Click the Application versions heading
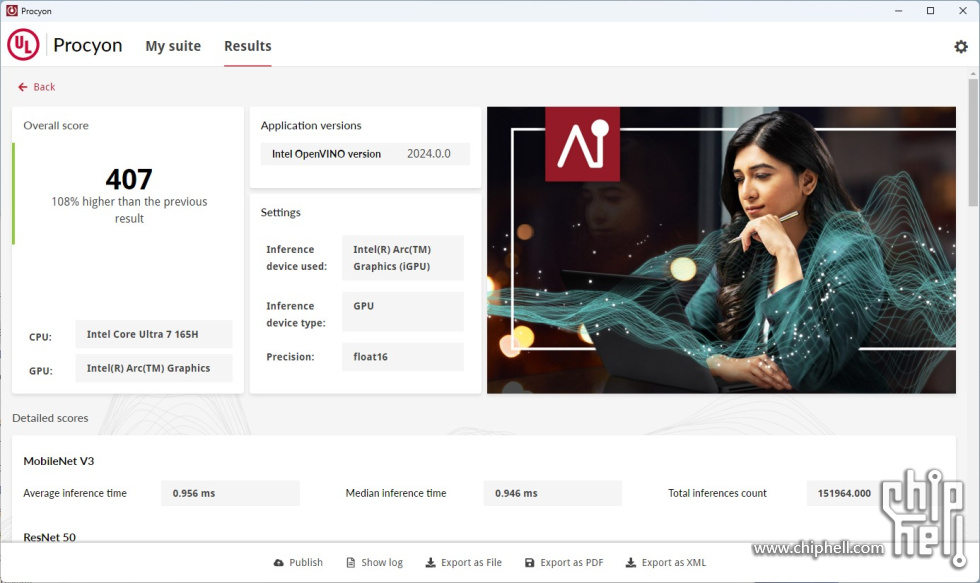The image size is (980, 583). tap(311, 126)
